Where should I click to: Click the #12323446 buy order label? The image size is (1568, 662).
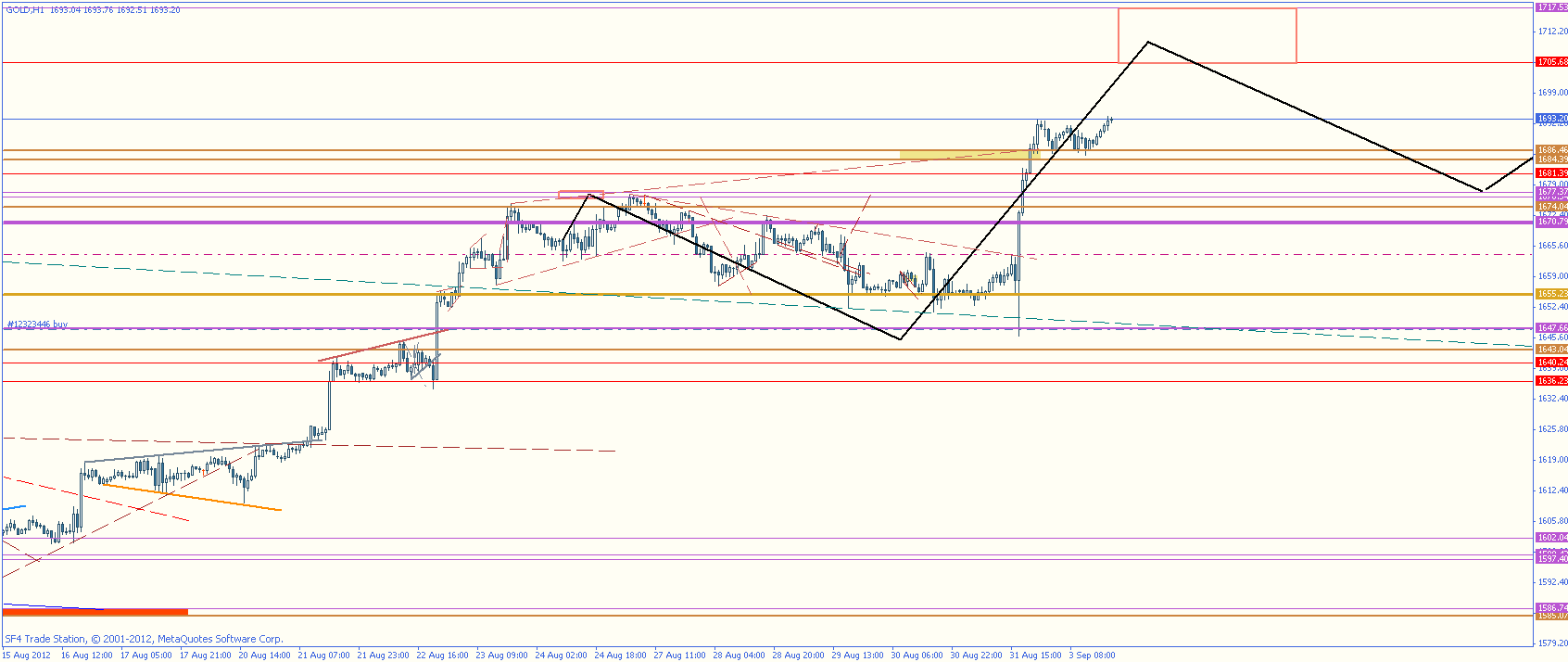[37, 325]
